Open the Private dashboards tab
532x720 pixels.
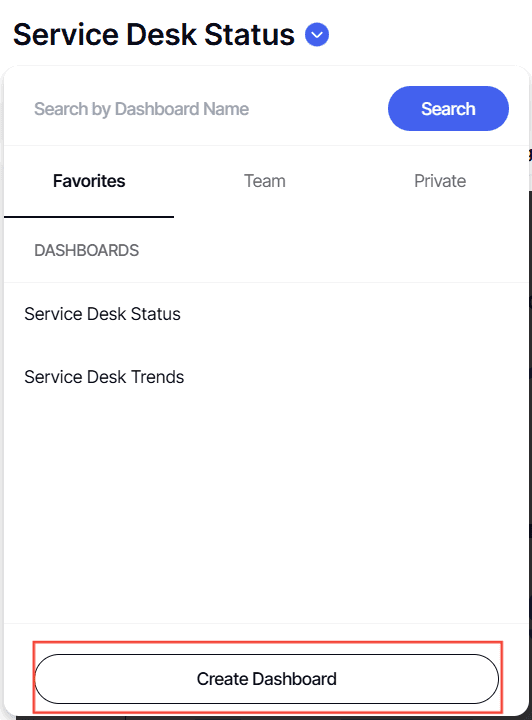coord(440,181)
